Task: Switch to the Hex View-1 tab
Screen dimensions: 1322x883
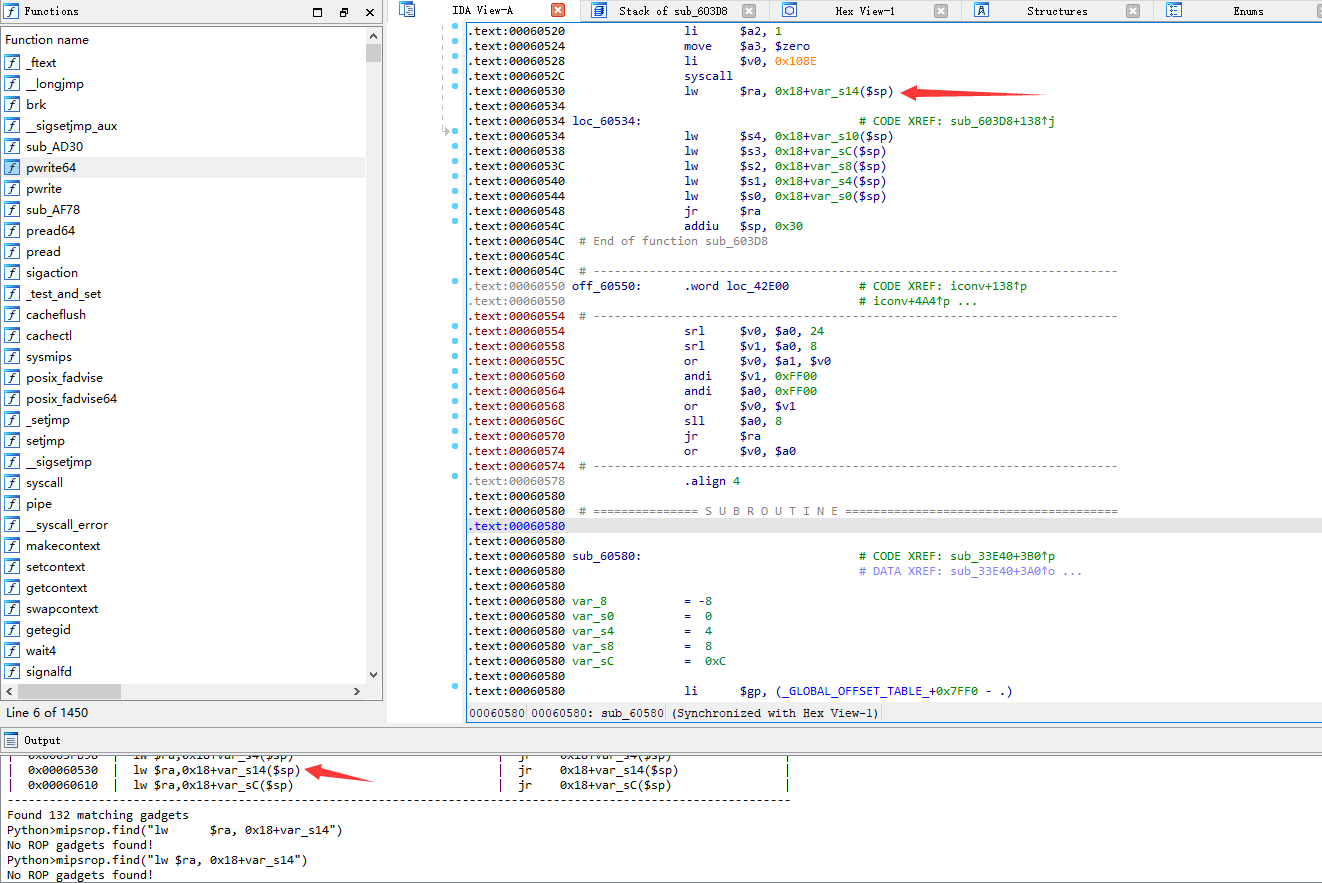Action: tap(864, 11)
